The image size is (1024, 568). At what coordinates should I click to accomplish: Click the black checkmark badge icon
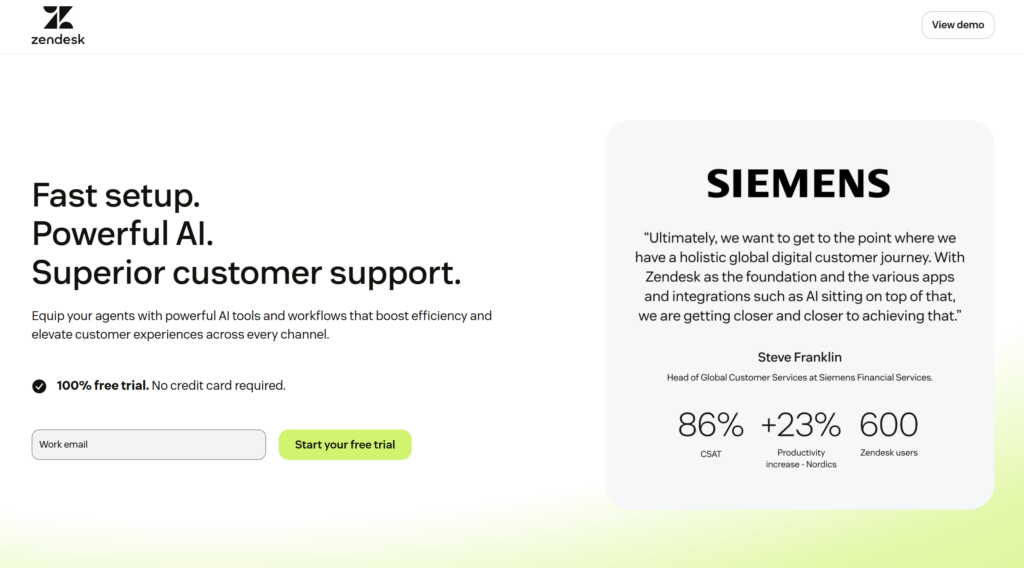39,386
